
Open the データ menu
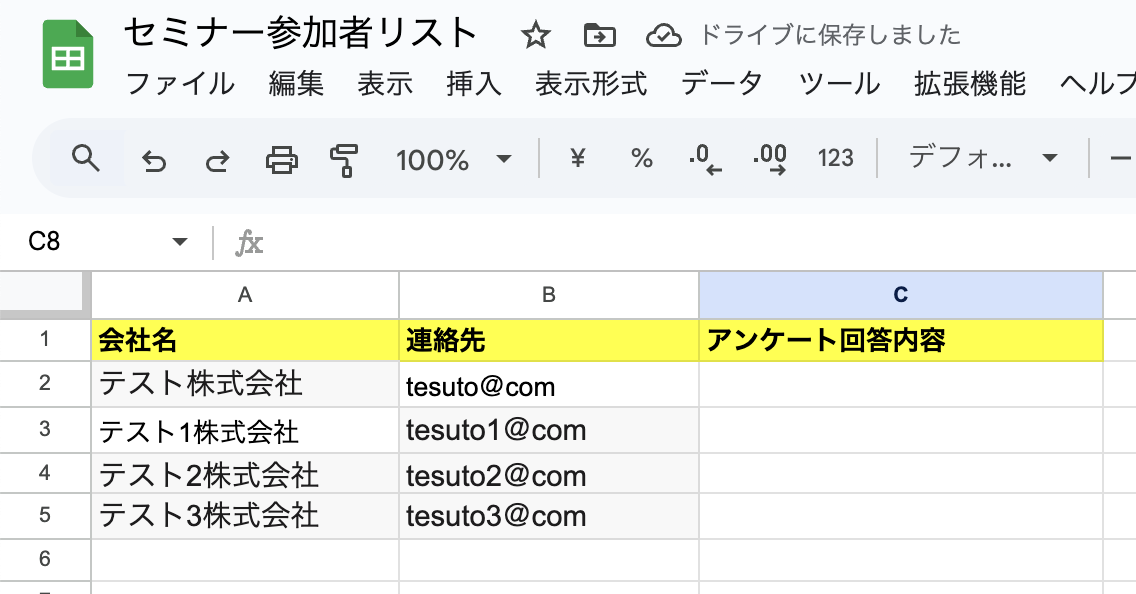point(722,83)
